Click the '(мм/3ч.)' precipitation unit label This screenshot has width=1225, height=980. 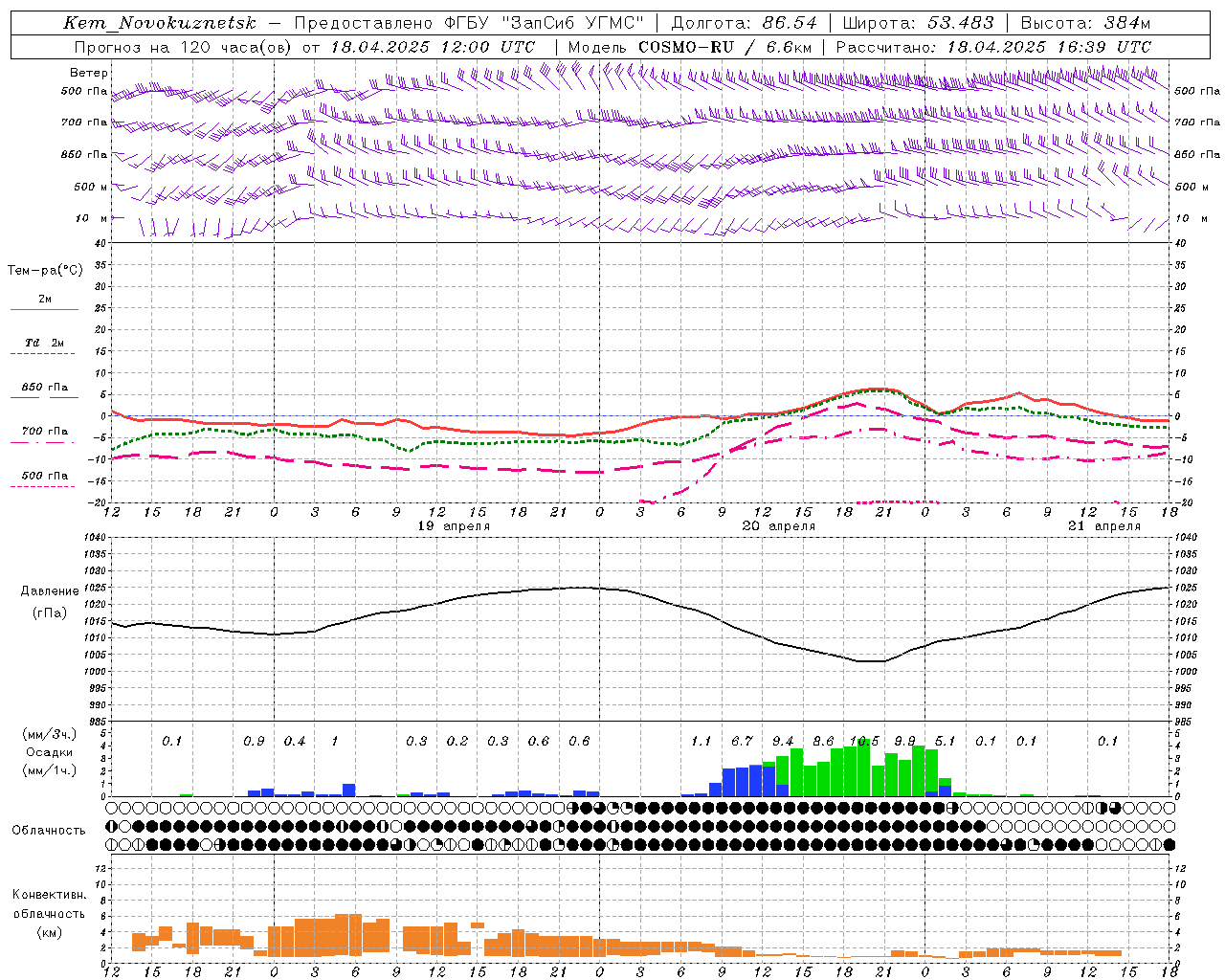tap(49, 734)
